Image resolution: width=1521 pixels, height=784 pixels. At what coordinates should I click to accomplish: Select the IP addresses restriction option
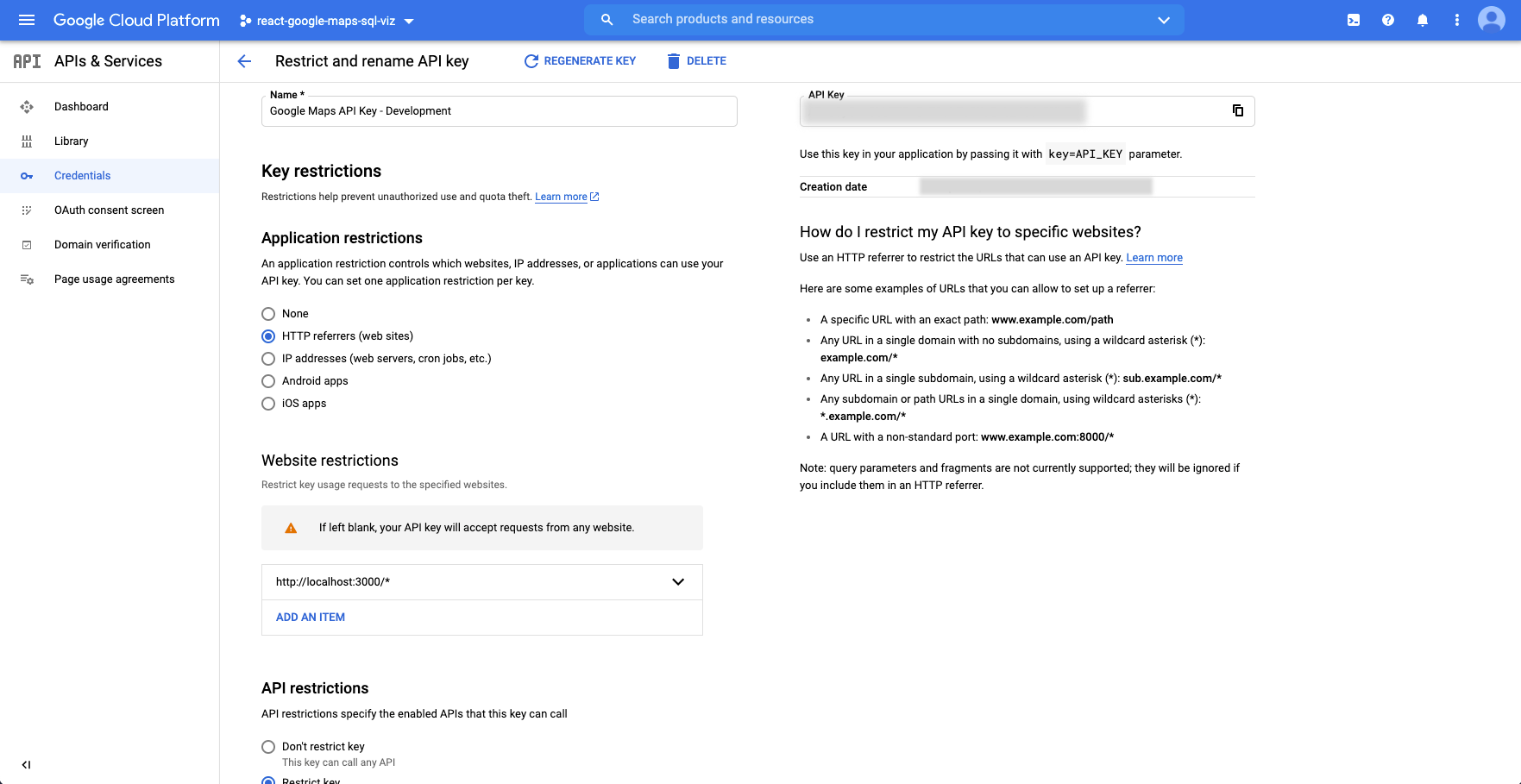coord(268,359)
